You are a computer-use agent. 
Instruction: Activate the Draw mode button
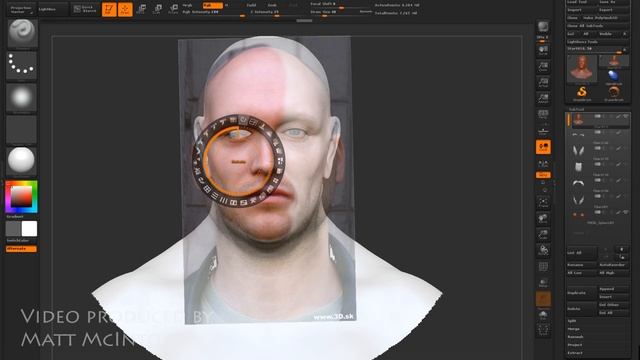click(x=125, y=9)
